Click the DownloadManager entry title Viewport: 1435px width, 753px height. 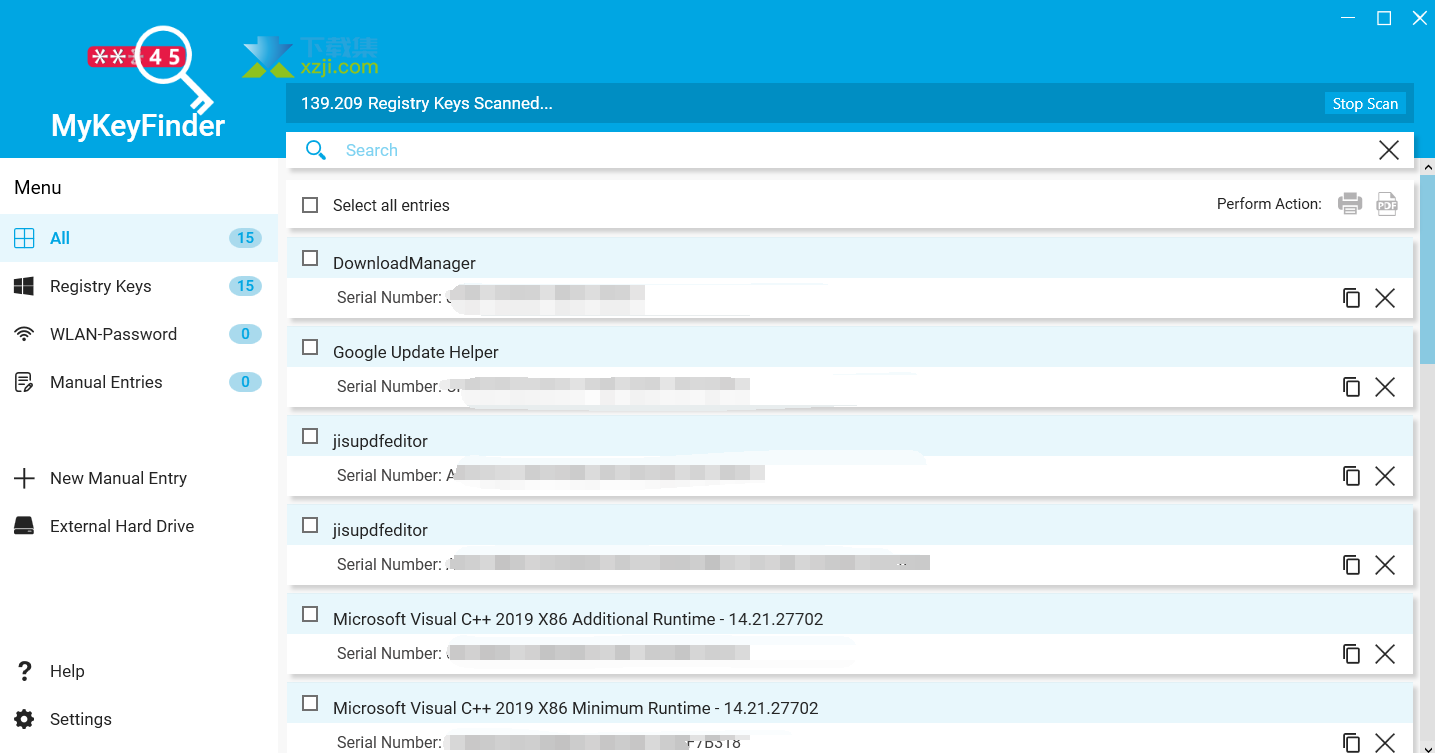click(404, 263)
